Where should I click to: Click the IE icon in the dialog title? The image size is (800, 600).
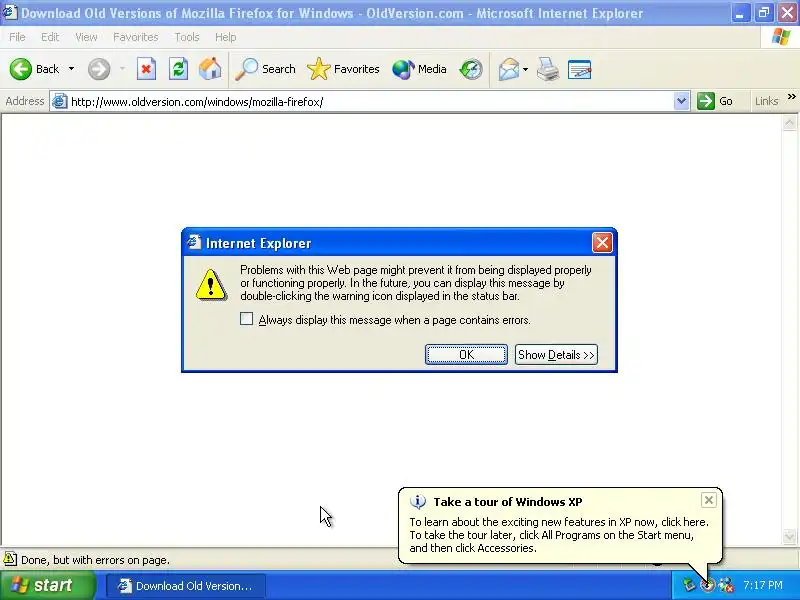tap(194, 242)
